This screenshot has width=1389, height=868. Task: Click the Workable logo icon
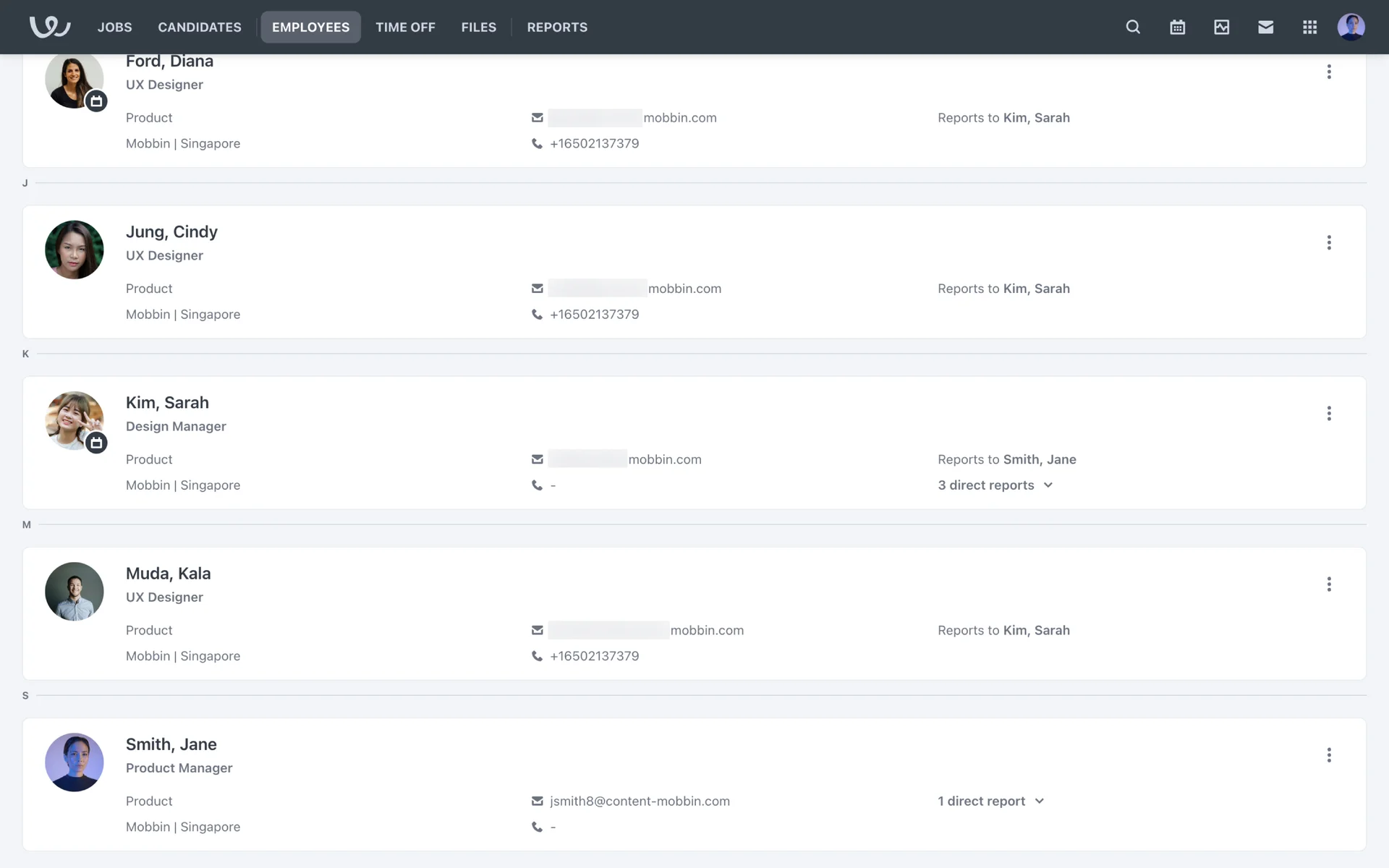tap(49, 27)
